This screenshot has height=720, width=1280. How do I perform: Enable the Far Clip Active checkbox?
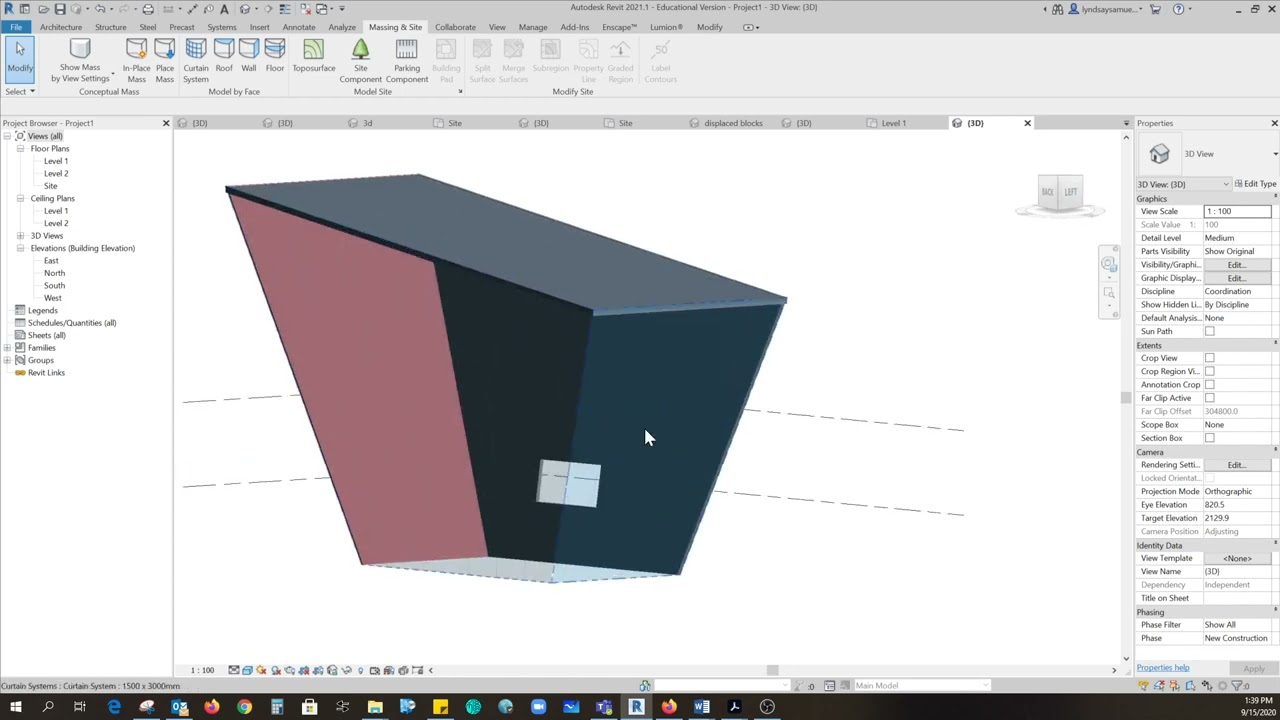click(1209, 398)
